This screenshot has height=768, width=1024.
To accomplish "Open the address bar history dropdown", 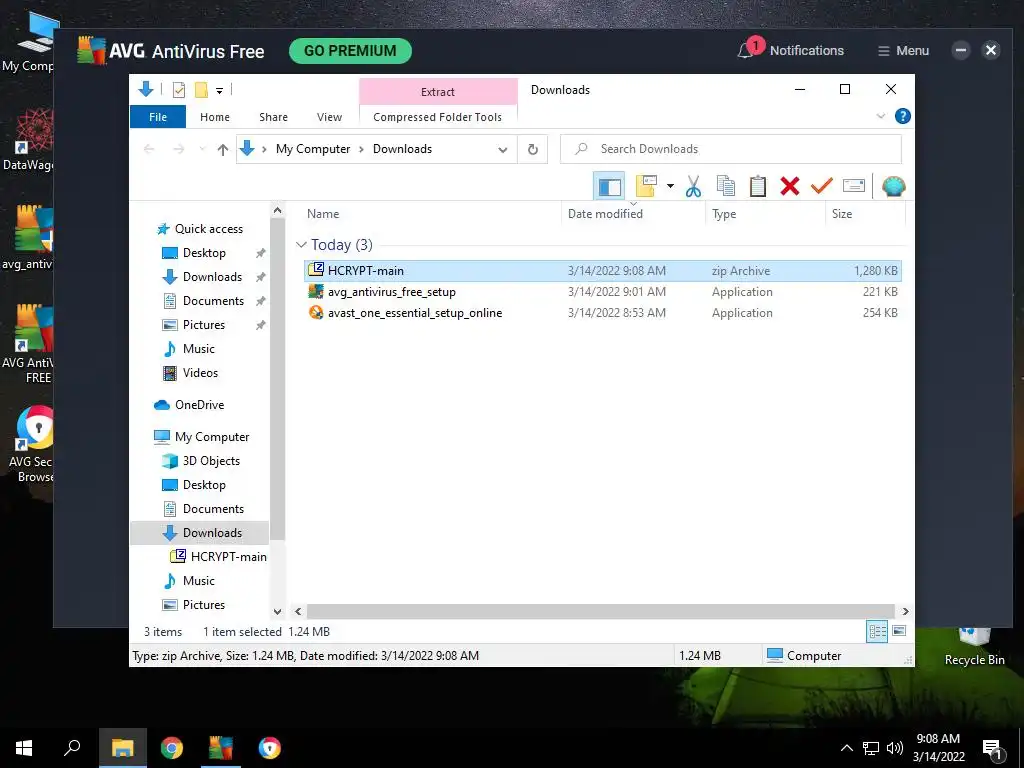I will tap(502, 150).
